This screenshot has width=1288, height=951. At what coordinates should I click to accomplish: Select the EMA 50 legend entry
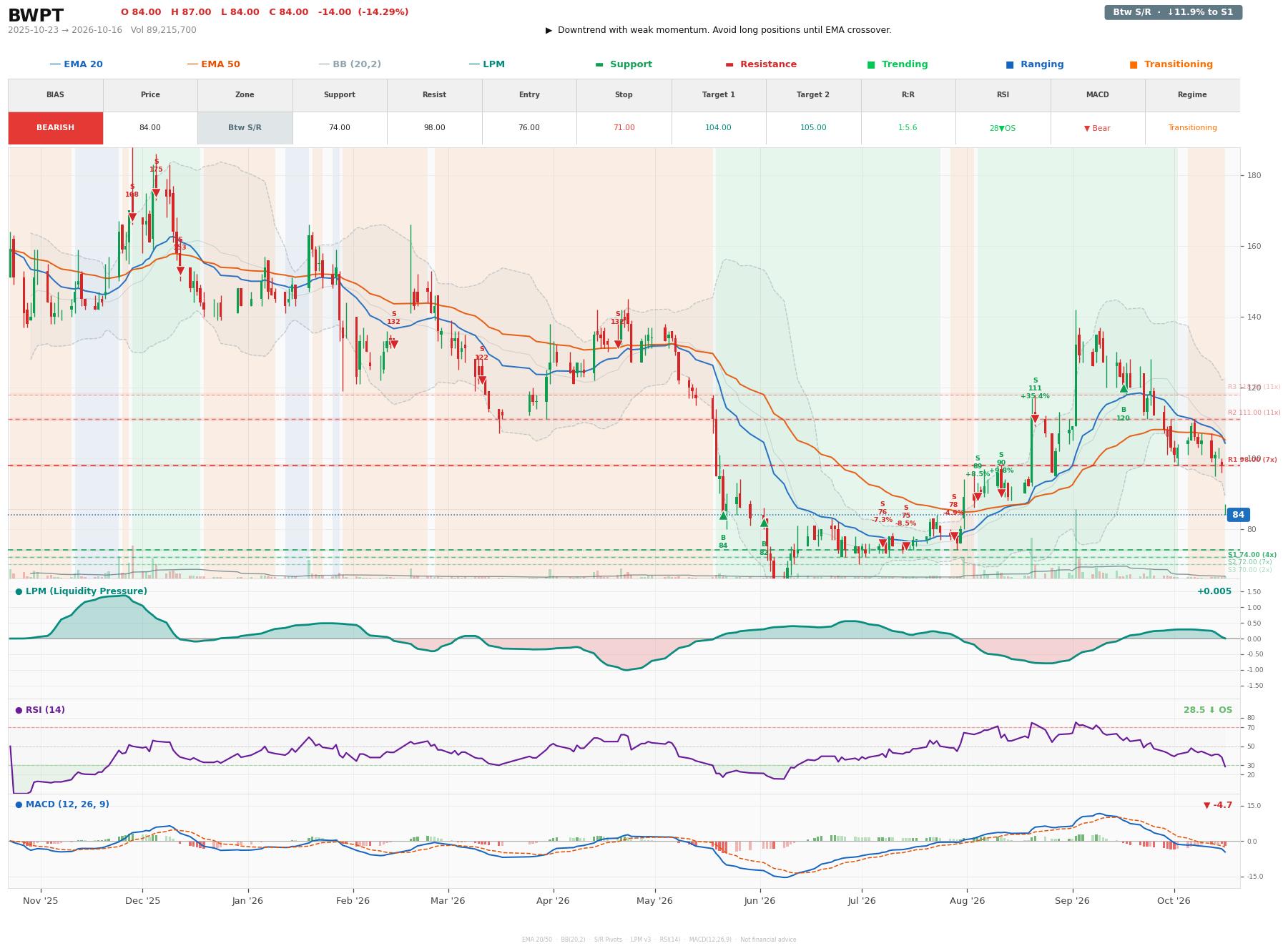click(213, 64)
